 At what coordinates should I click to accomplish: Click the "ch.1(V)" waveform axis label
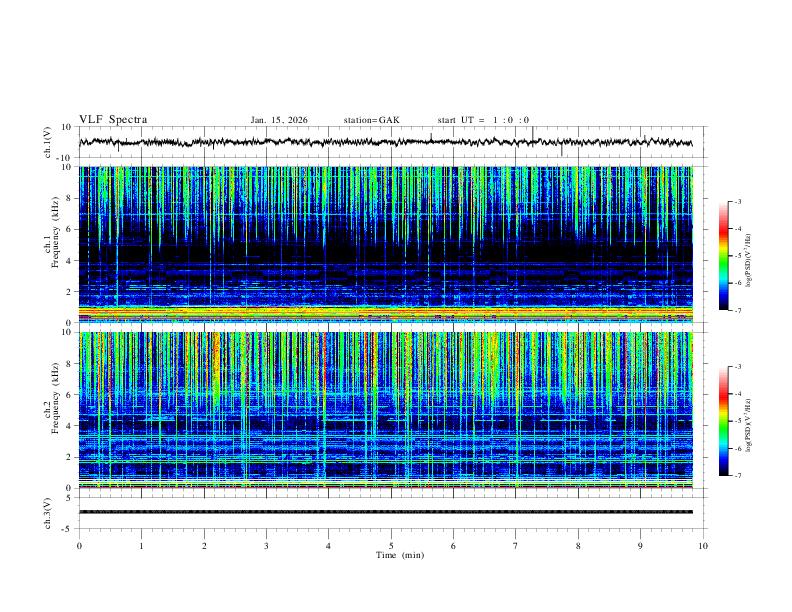click(48, 142)
